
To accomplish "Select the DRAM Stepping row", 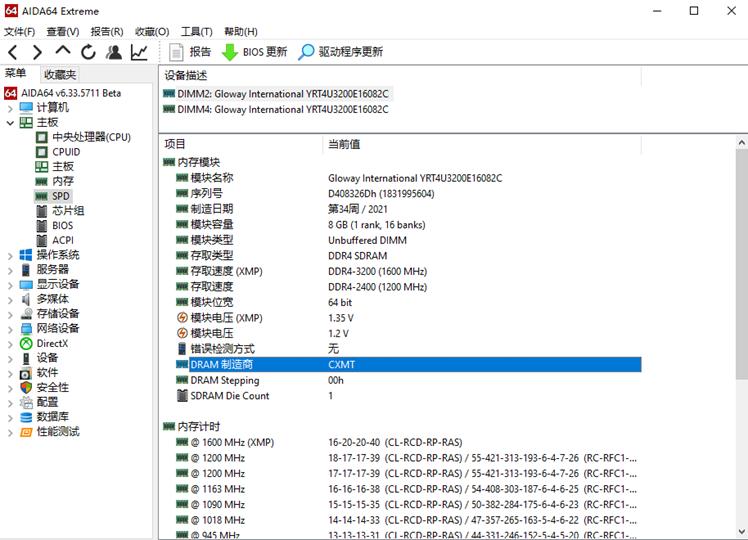I will click(x=408, y=380).
